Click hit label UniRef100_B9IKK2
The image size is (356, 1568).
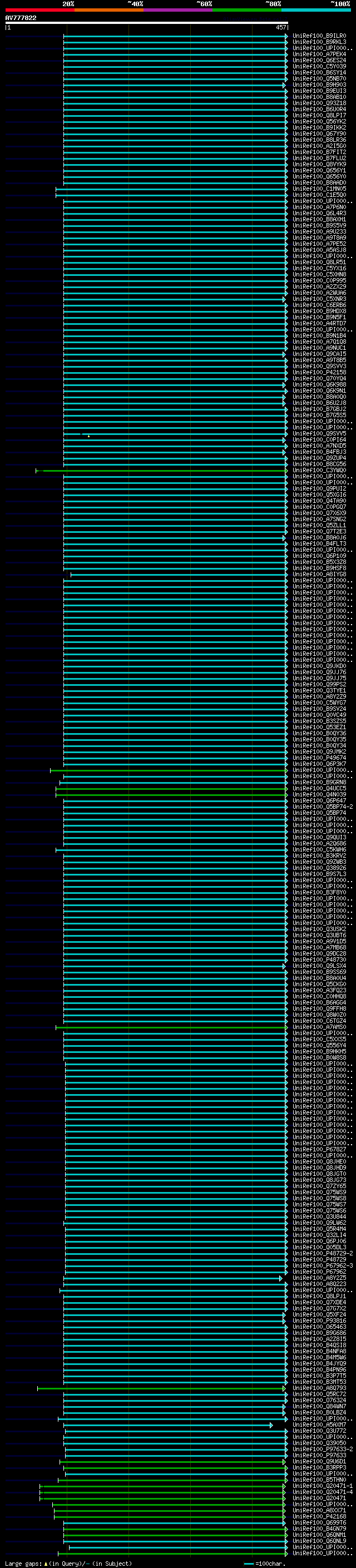[x=319, y=127]
